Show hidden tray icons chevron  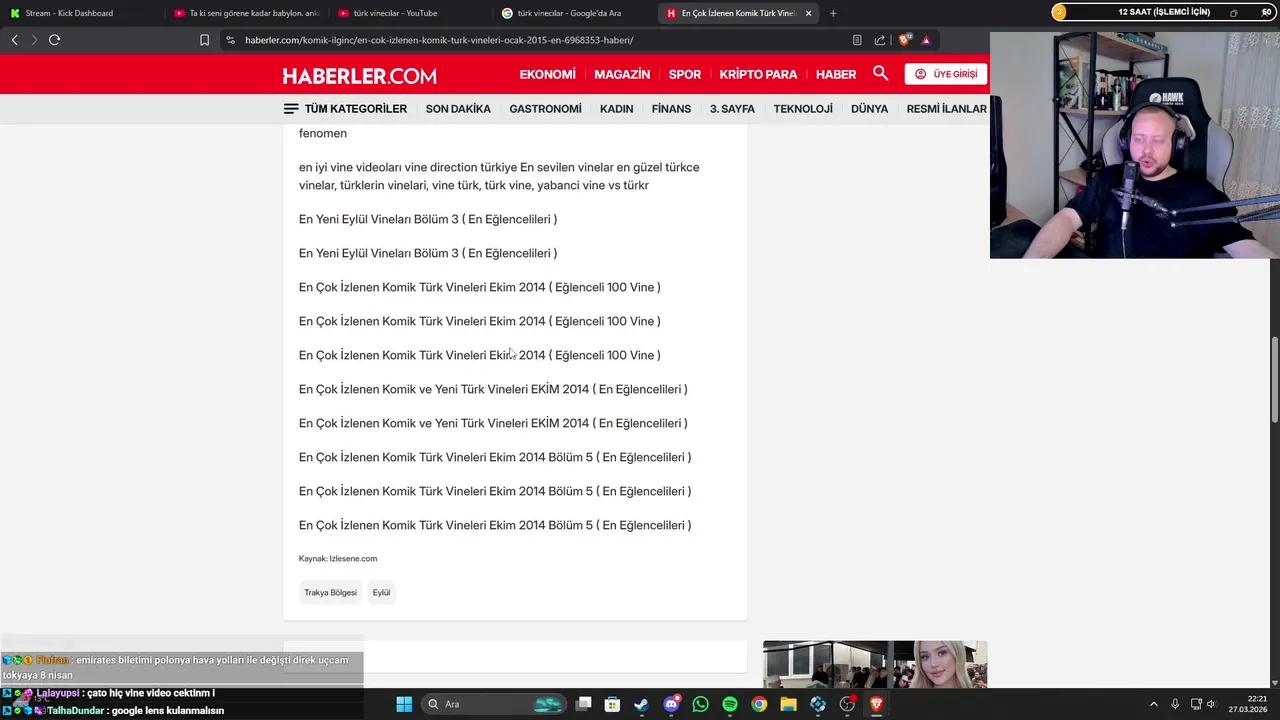[x=1153, y=704]
